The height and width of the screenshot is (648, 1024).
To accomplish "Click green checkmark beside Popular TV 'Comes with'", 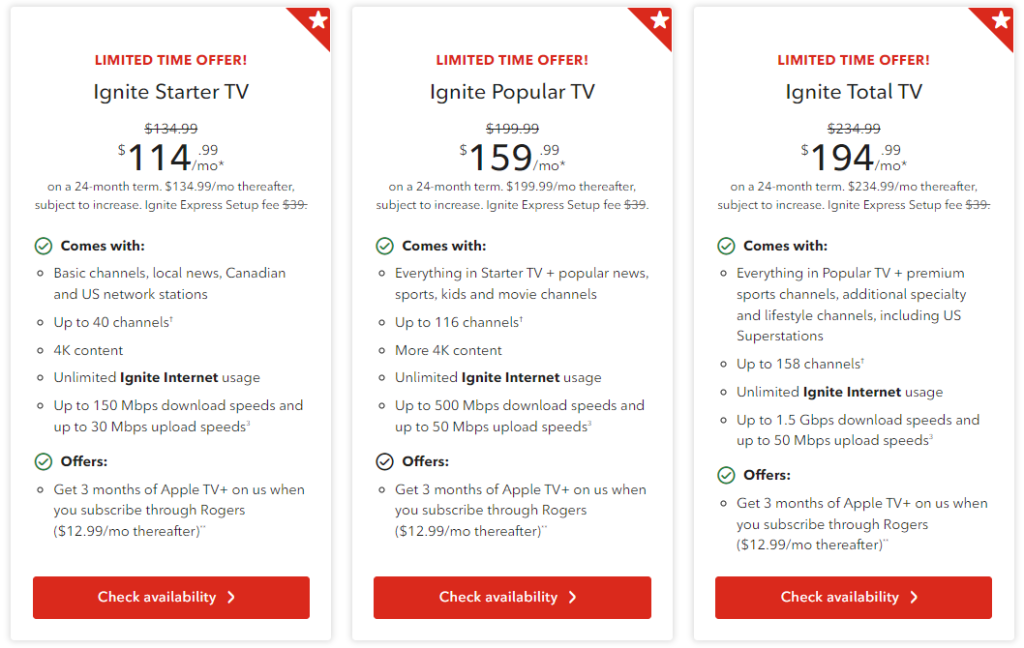I will point(385,246).
